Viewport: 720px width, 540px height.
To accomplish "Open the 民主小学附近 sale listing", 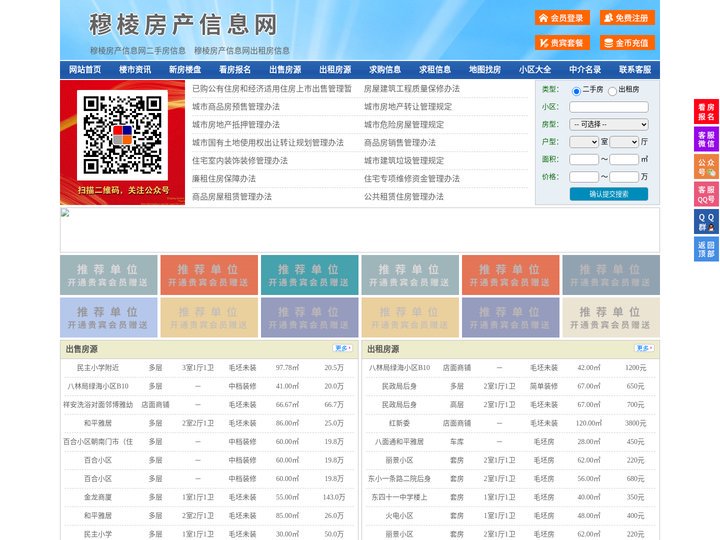I will click(x=98, y=368).
